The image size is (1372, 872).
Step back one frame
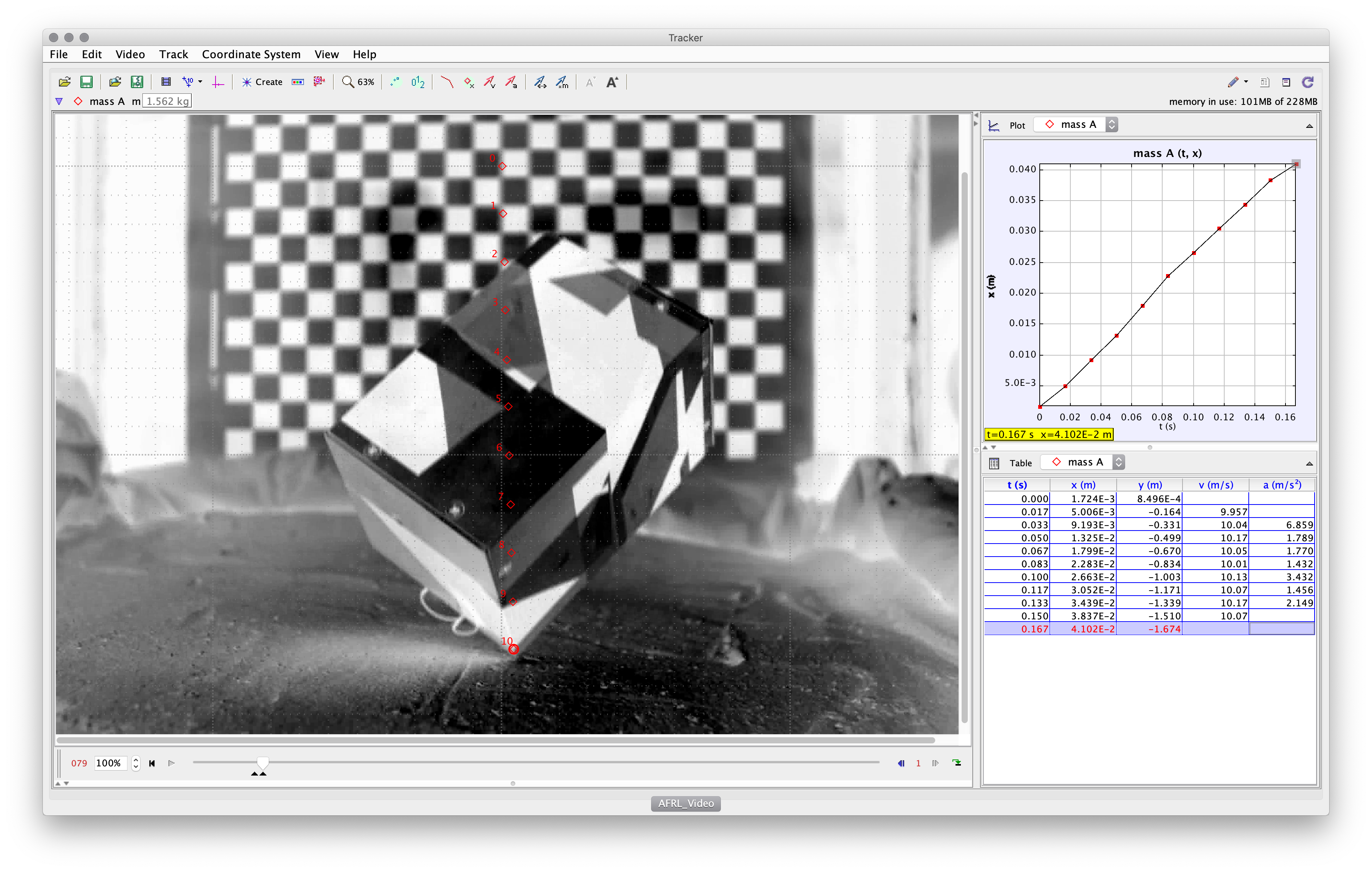[901, 763]
